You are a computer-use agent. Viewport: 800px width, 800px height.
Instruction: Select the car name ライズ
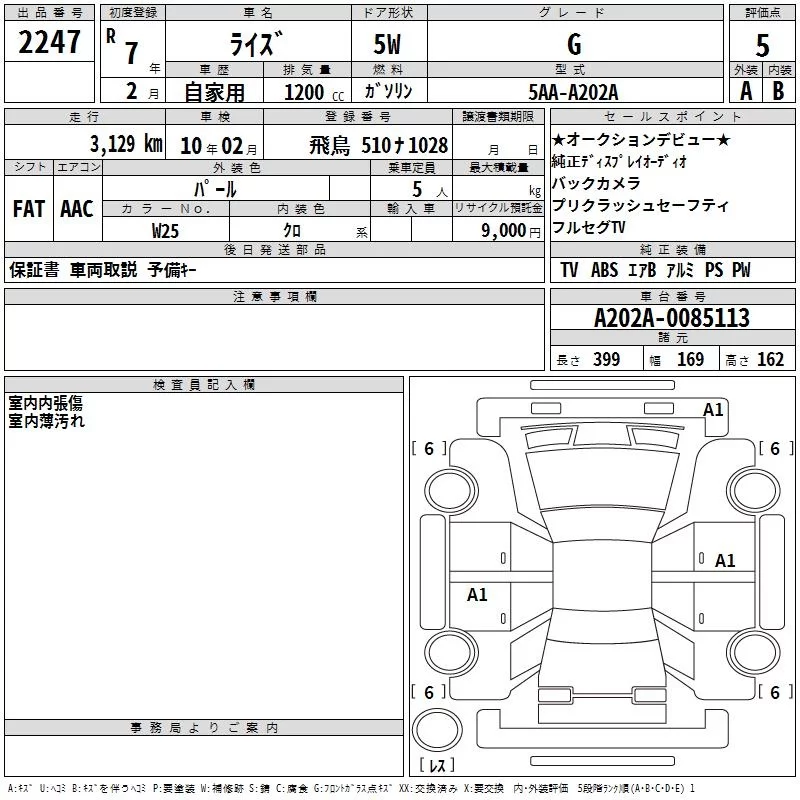[x=256, y=44]
